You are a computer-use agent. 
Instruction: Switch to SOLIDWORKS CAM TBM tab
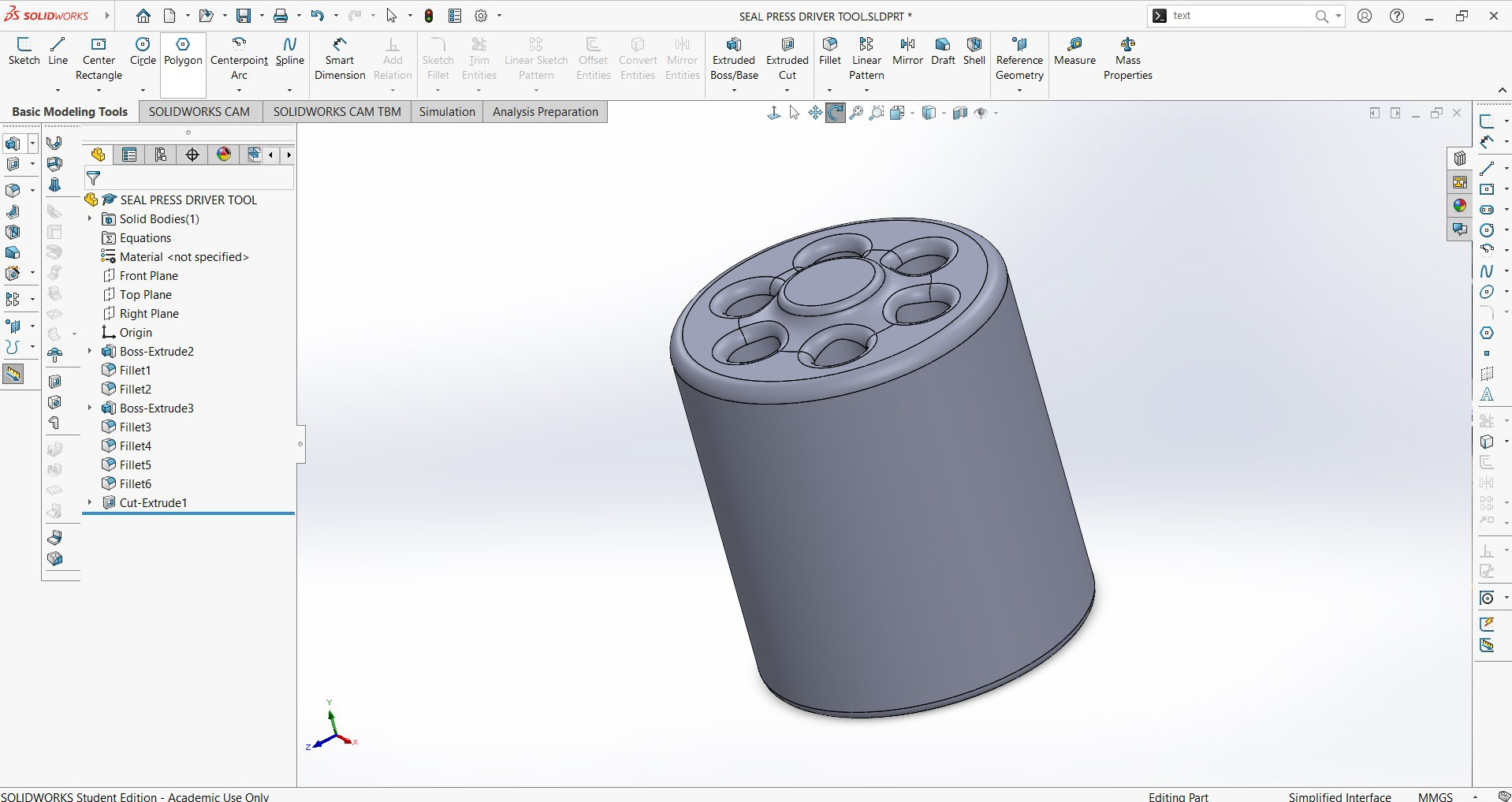coord(337,112)
